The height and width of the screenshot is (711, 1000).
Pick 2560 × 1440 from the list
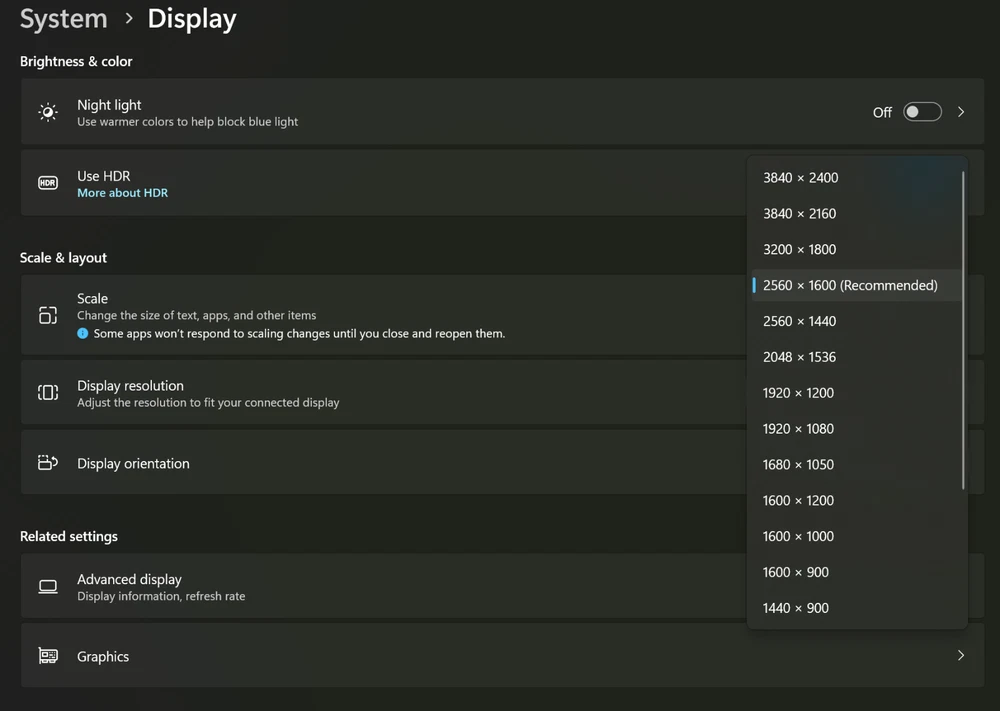click(799, 321)
